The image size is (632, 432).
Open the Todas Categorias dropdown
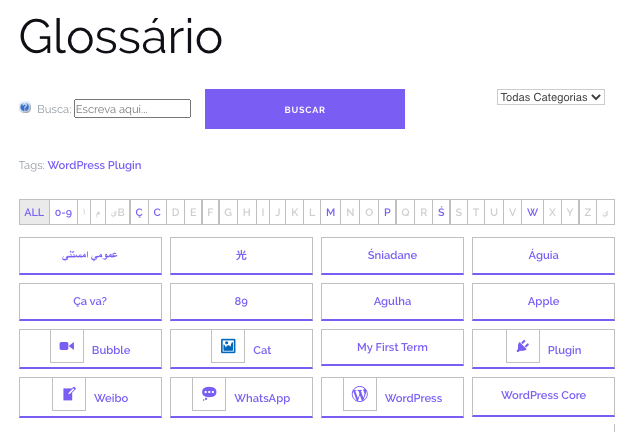click(x=551, y=97)
